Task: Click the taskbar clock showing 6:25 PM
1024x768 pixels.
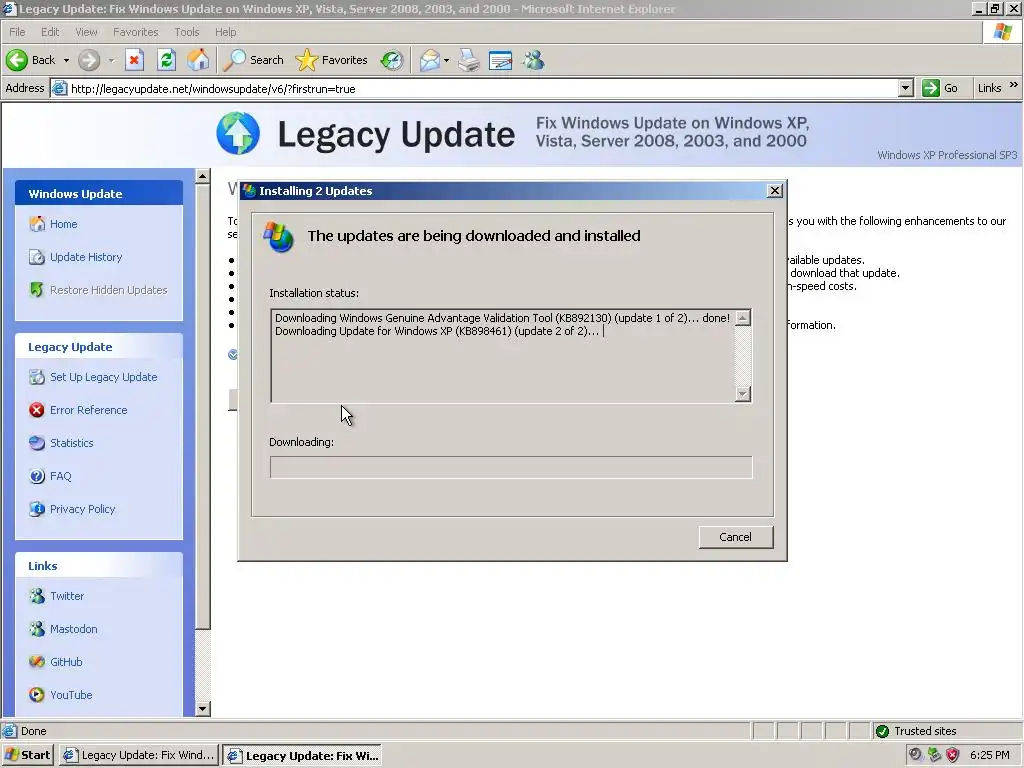Action: (989, 755)
